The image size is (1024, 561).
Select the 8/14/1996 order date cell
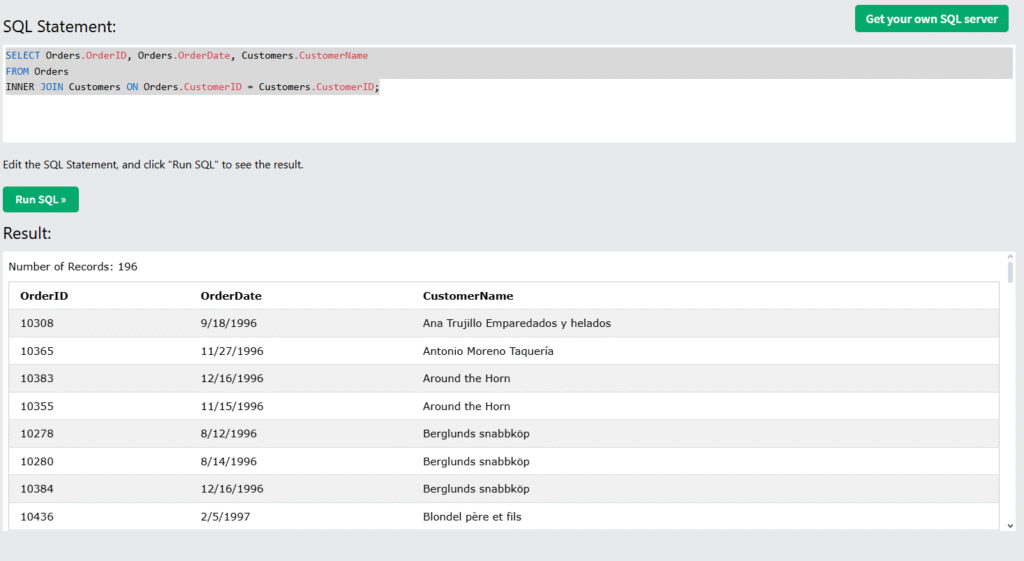tap(228, 461)
